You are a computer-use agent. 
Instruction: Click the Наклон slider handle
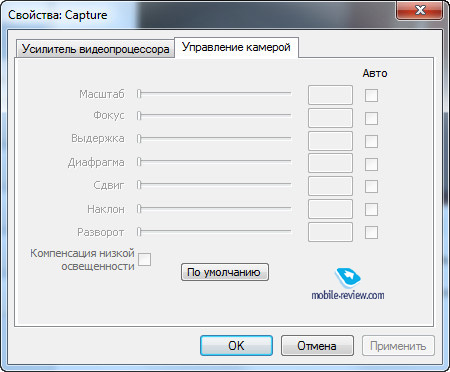[139, 209]
